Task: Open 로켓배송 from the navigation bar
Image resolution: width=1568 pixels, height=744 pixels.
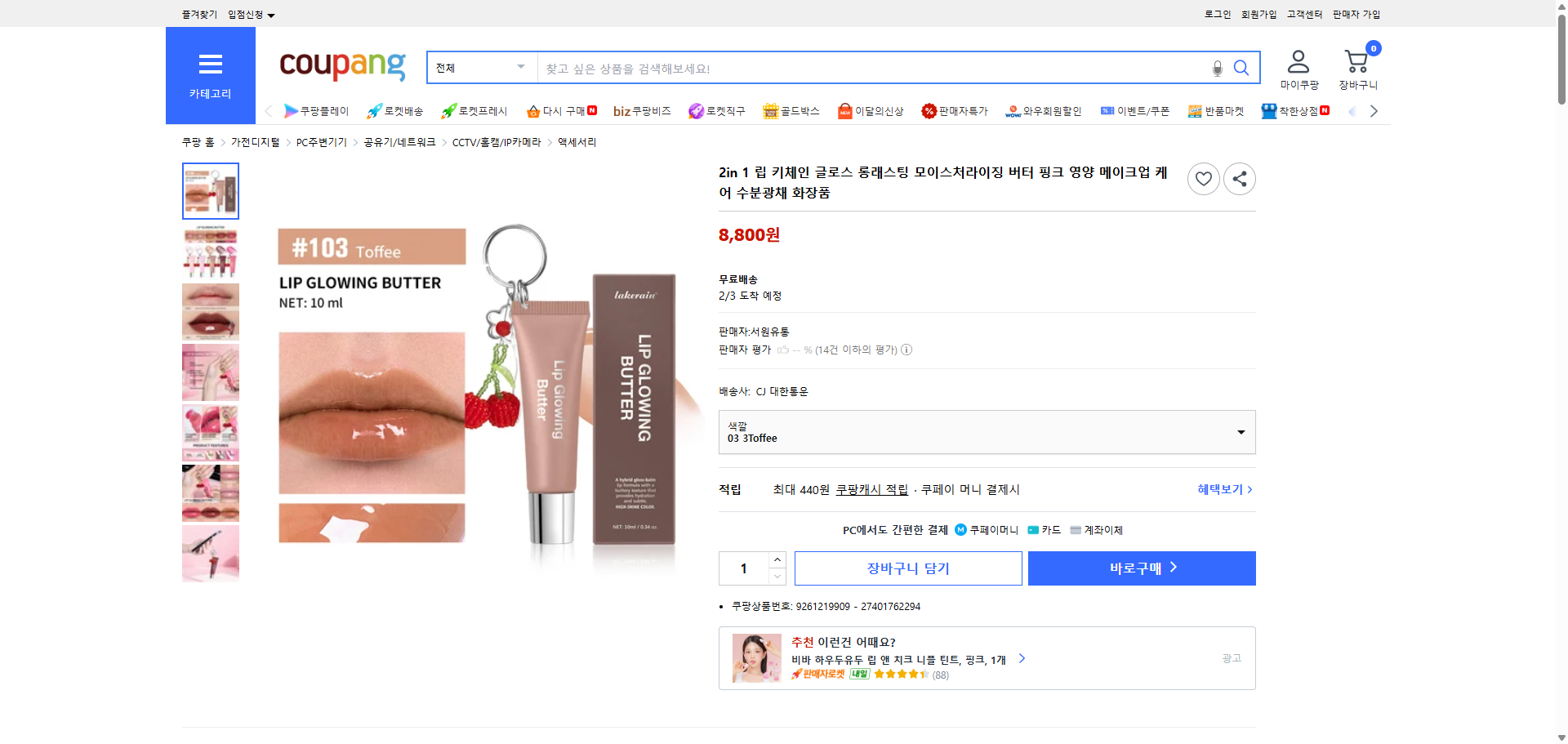Action: pos(394,111)
